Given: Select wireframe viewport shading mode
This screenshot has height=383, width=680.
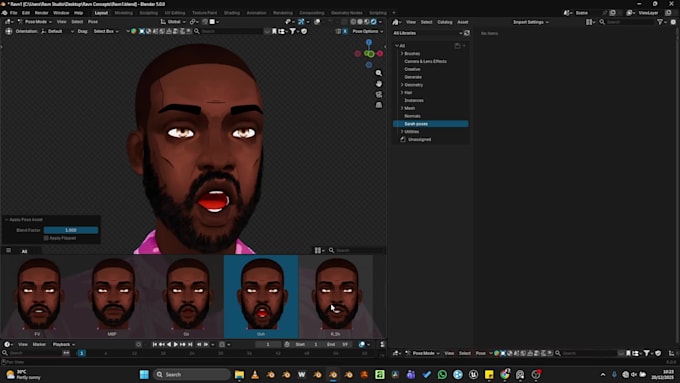Looking at the screenshot, I should [353, 21].
